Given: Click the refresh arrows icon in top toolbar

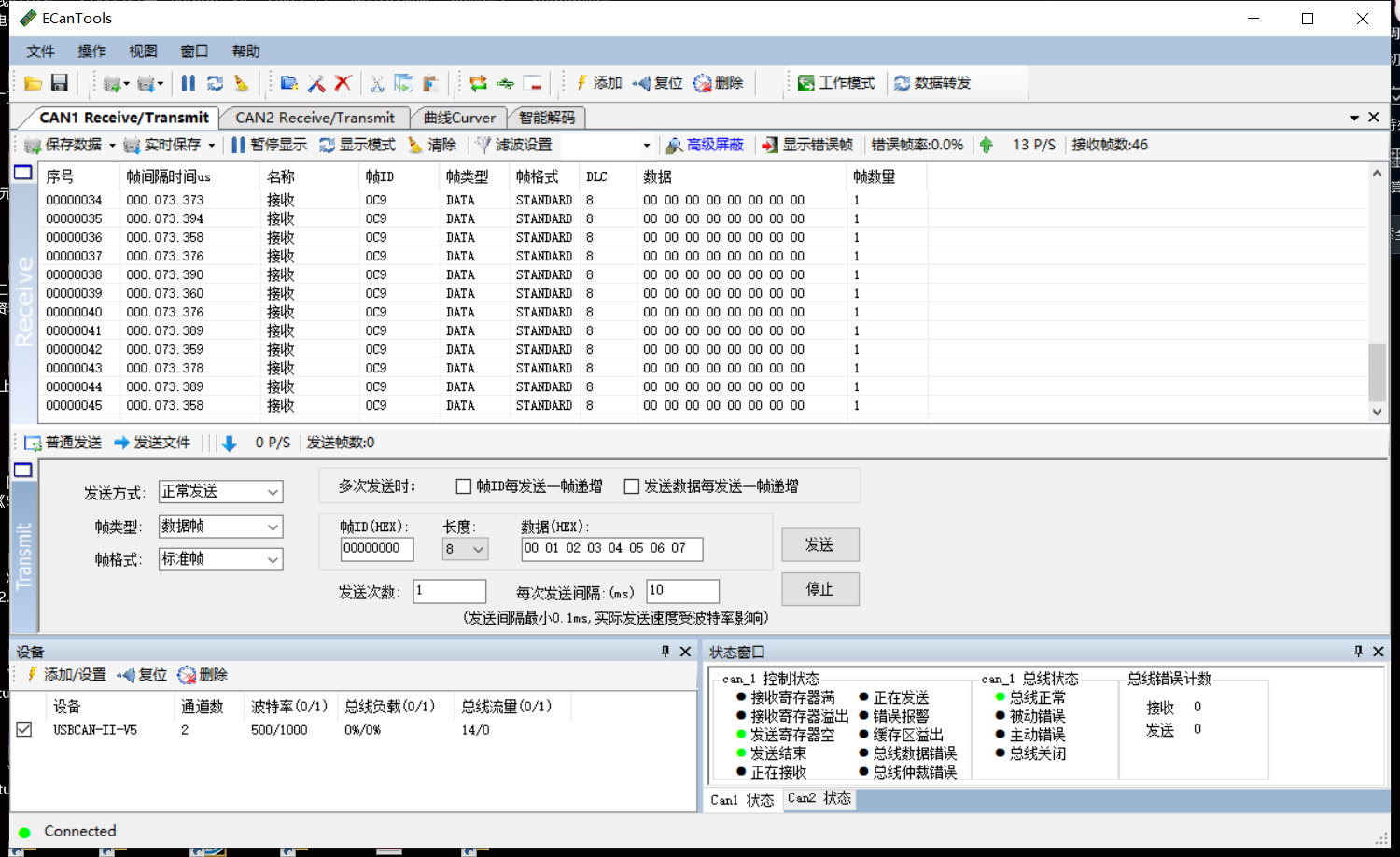Looking at the screenshot, I should point(215,83).
